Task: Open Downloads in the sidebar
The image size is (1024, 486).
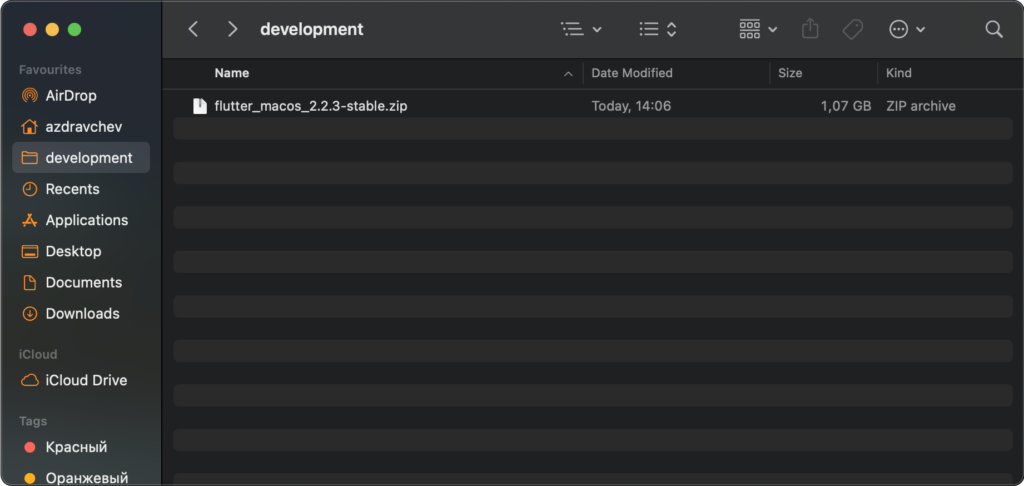Action: point(81,314)
